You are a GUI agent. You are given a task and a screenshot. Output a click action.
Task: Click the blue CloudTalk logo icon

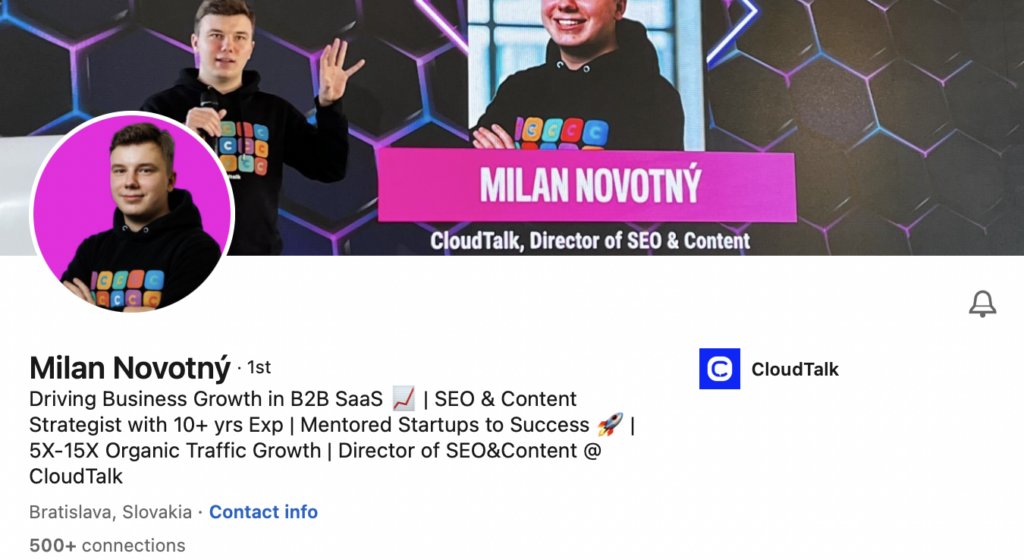pos(719,369)
